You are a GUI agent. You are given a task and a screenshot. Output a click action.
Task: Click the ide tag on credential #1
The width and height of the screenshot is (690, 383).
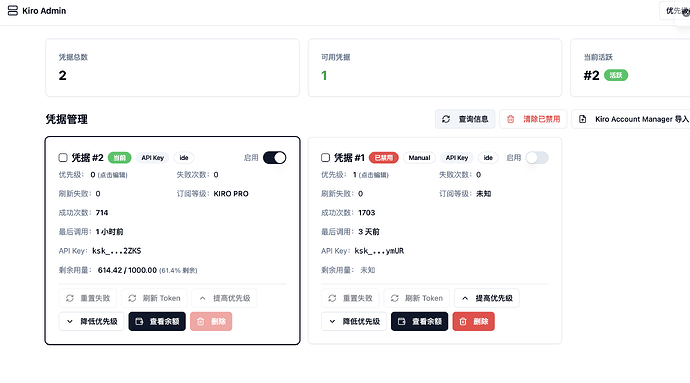[x=488, y=158]
